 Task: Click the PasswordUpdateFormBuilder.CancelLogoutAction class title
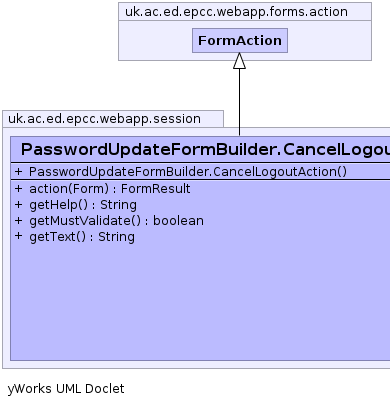tap(205, 149)
